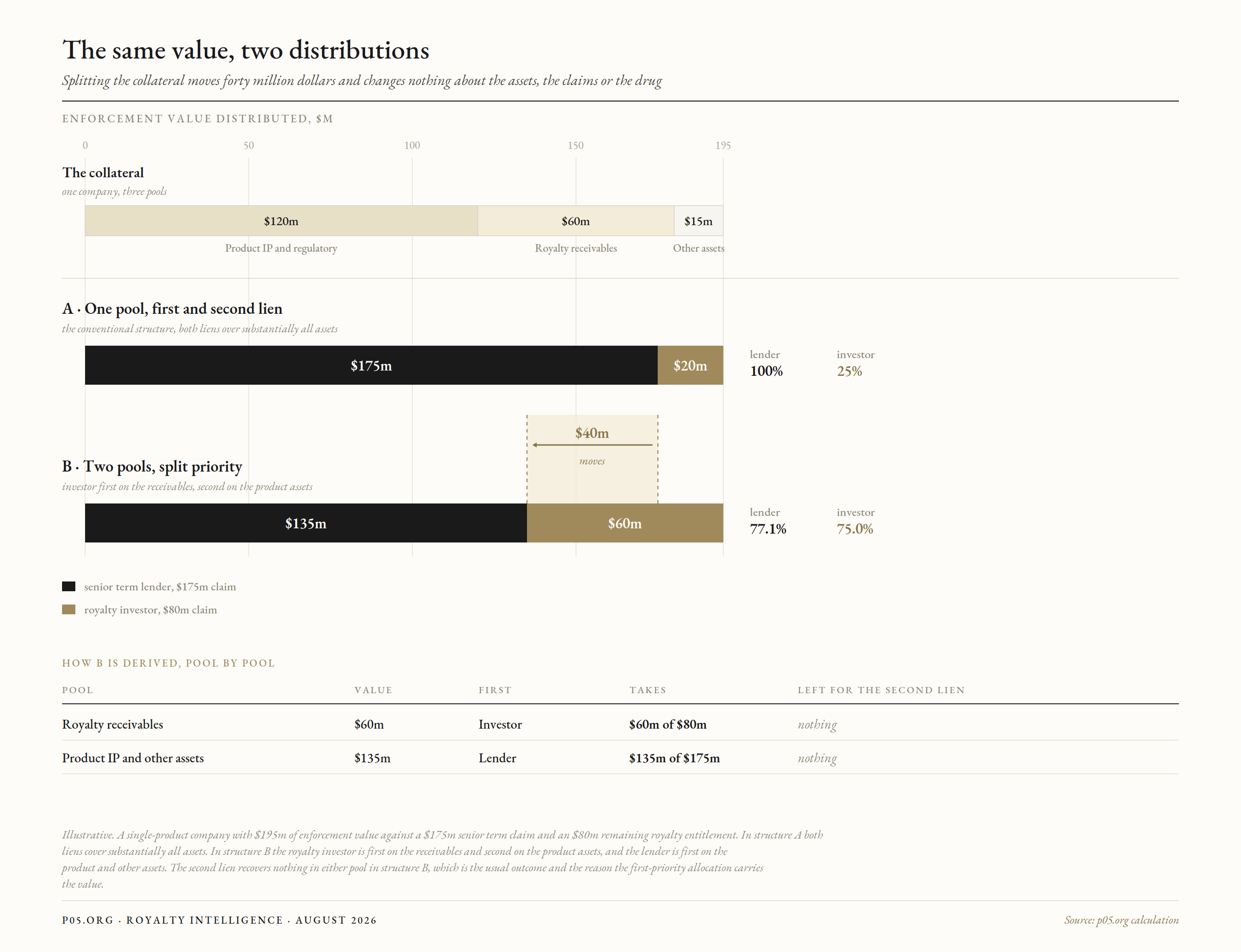Click the "$60m of $80m" table cell

[667, 724]
